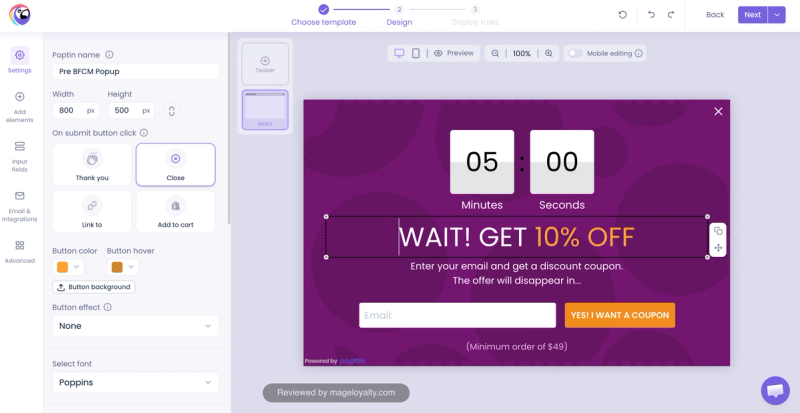Click Button background upload button

click(94, 287)
